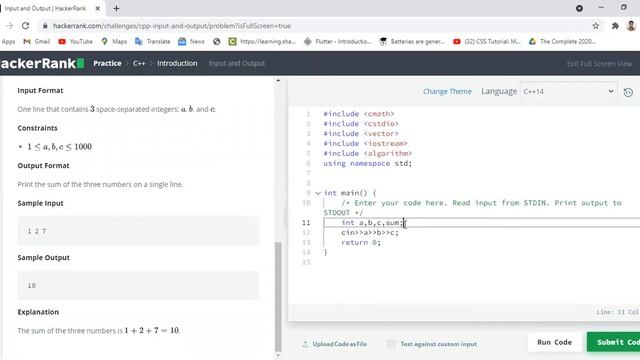Bookmark this page with the star icon

(x=596, y=26)
